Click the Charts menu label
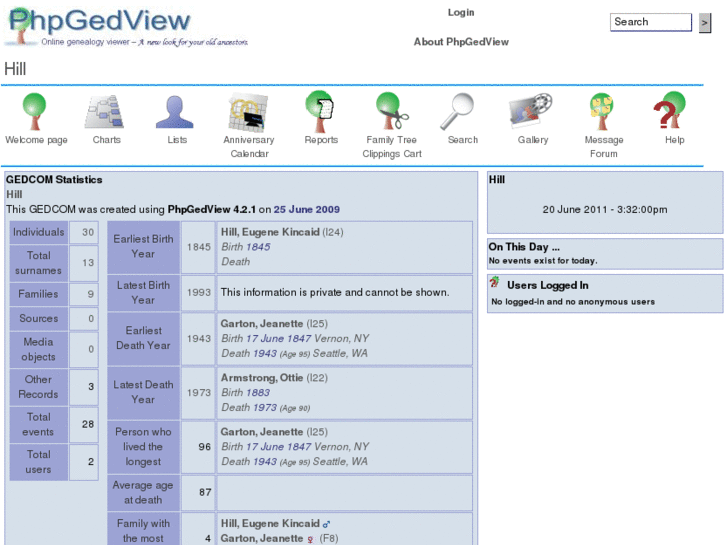The image size is (727, 545). pyautogui.click(x=107, y=140)
